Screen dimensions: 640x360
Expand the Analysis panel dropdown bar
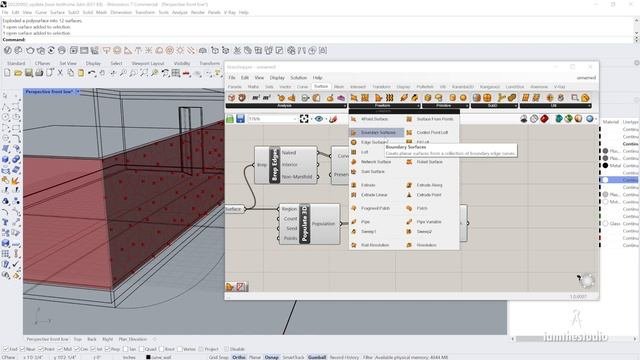[285, 106]
